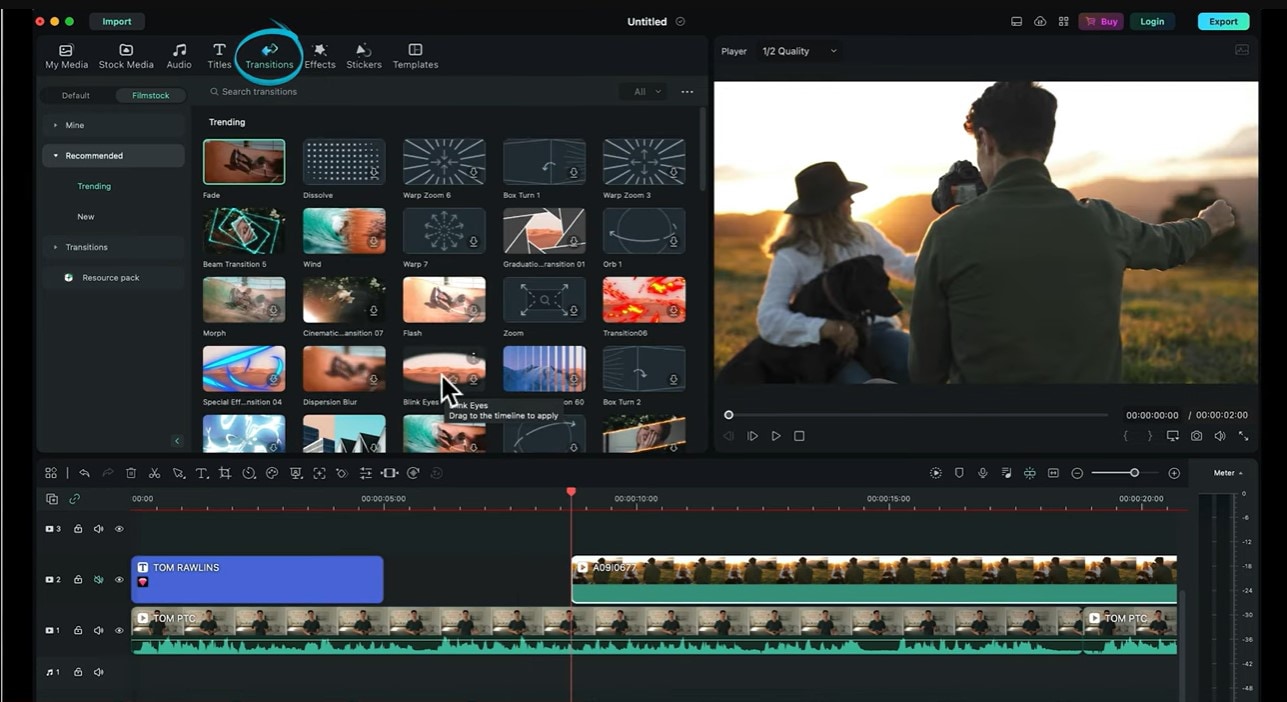Click the Buy button
Screen dimensions: 1287x702
(1101, 21)
